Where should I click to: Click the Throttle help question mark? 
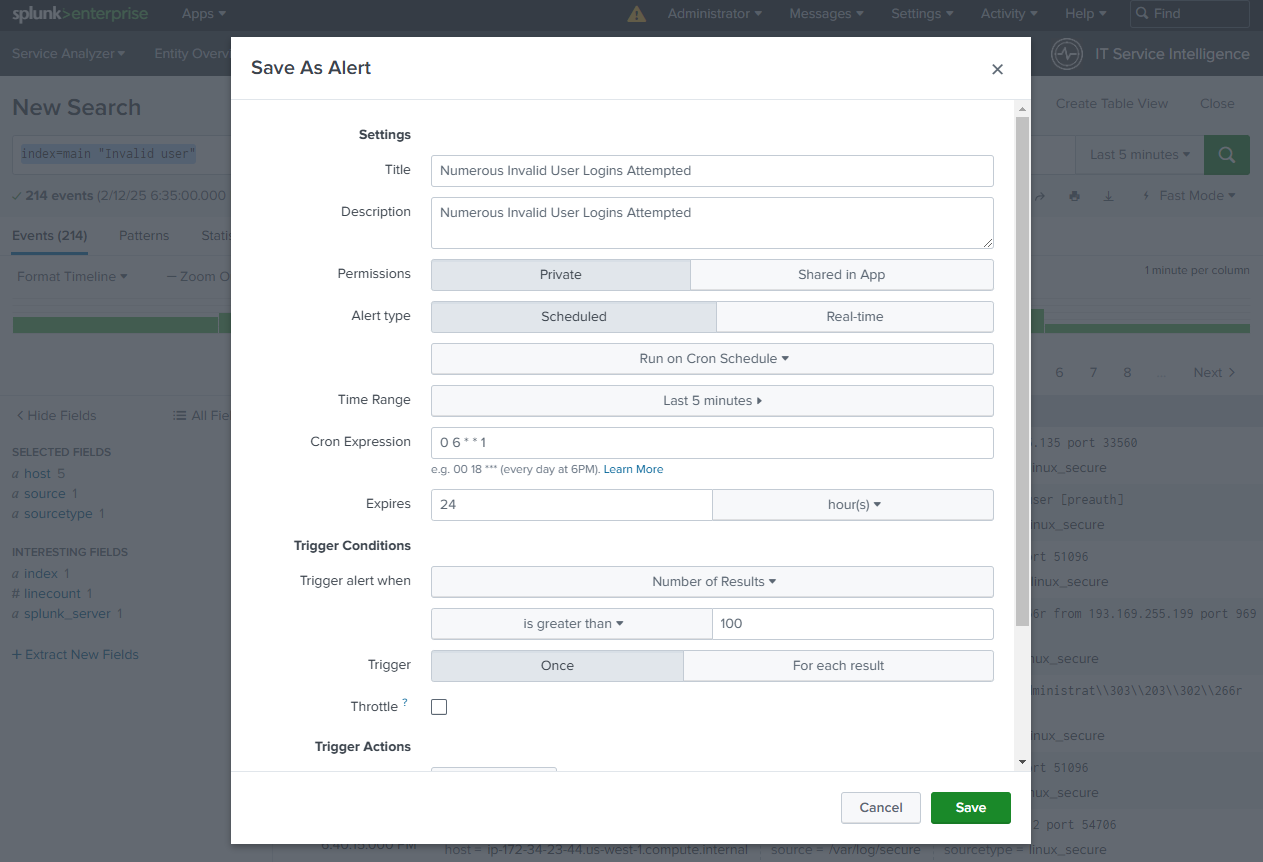coord(405,704)
